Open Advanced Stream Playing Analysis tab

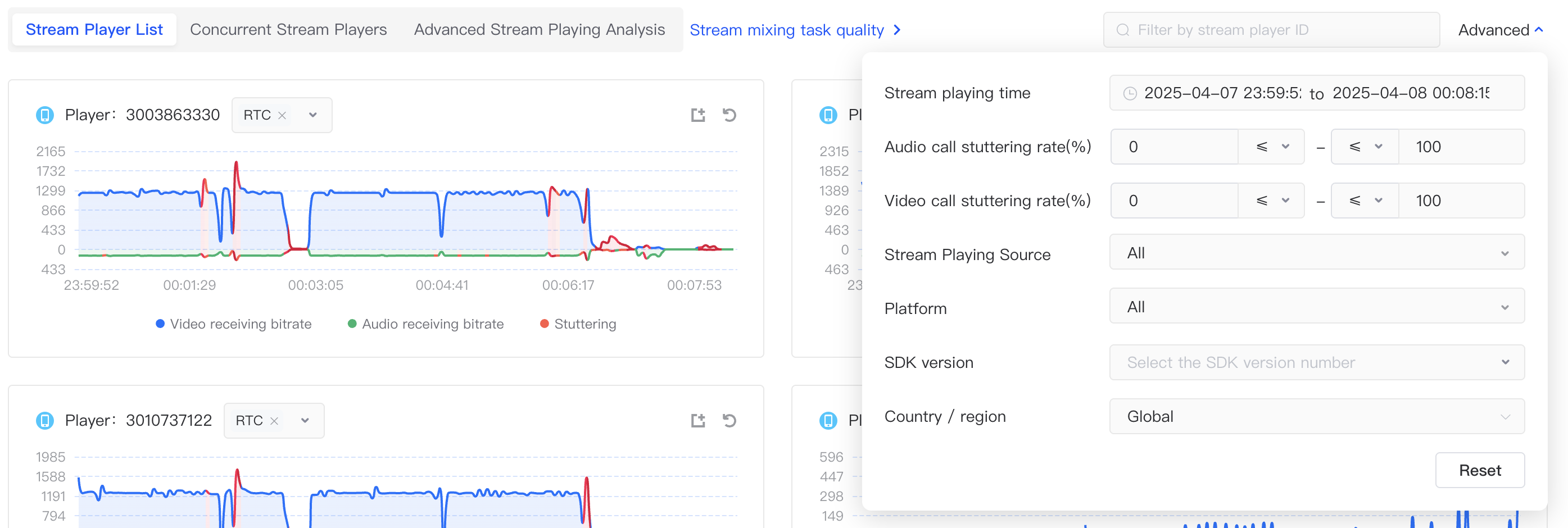pyautogui.click(x=539, y=30)
